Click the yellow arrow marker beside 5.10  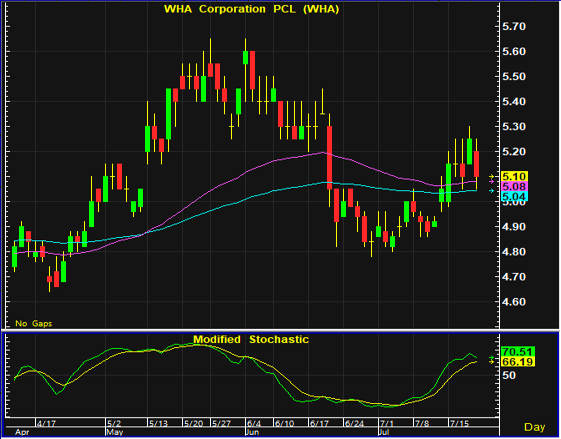coord(492,176)
